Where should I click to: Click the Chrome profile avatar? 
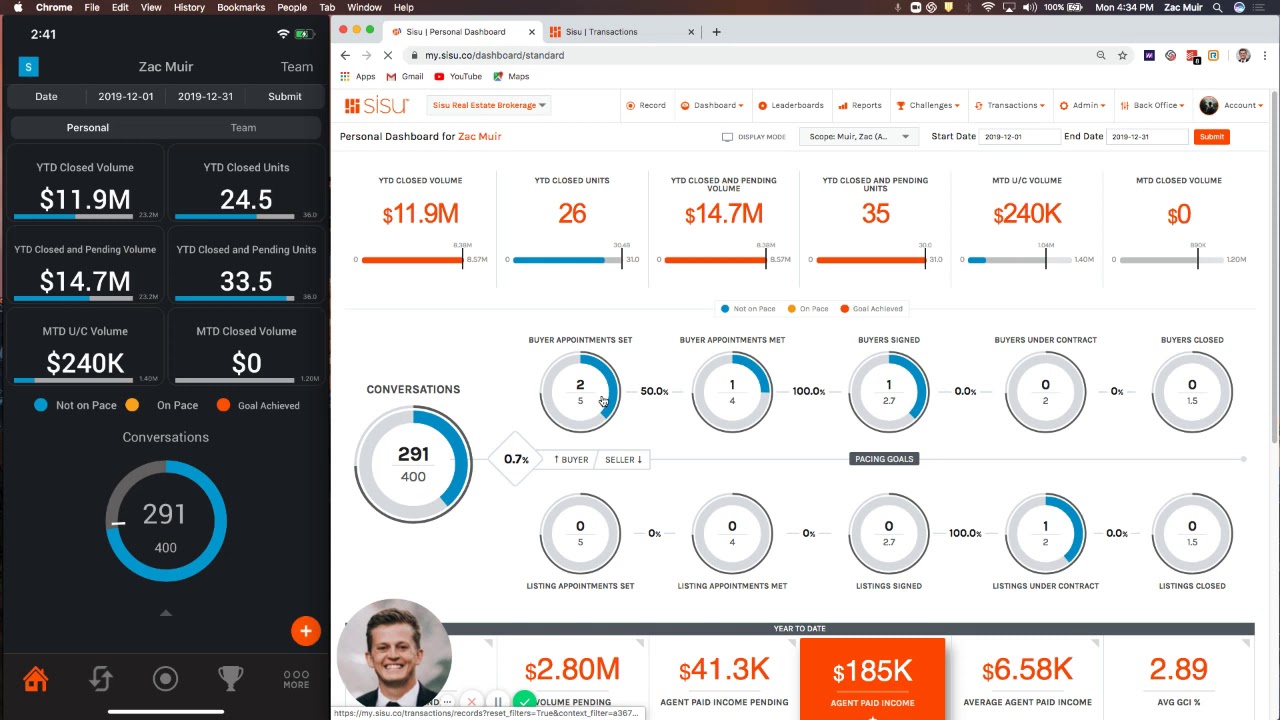1243,55
